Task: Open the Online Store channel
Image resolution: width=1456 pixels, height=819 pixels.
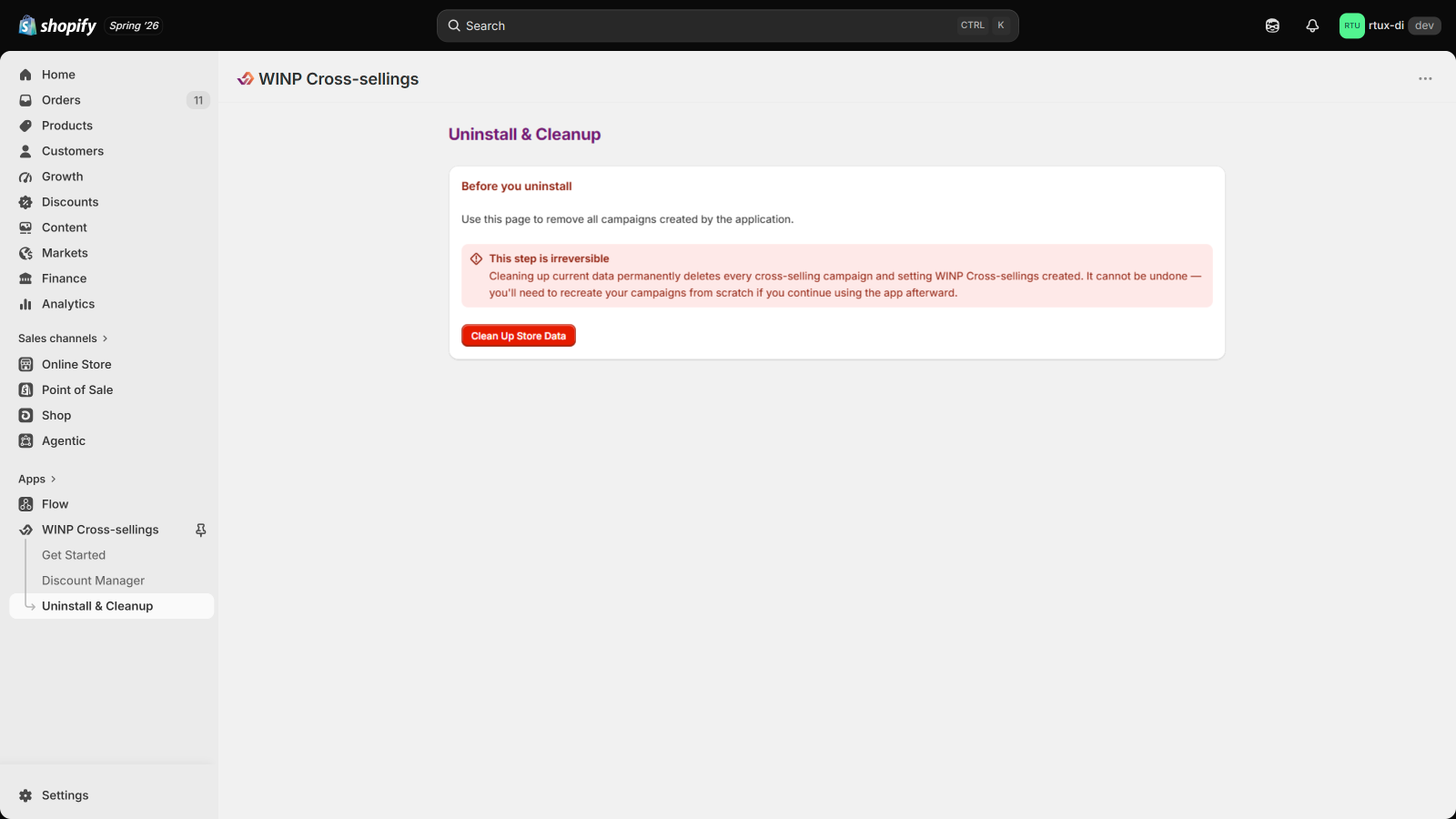Action: (x=111, y=364)
